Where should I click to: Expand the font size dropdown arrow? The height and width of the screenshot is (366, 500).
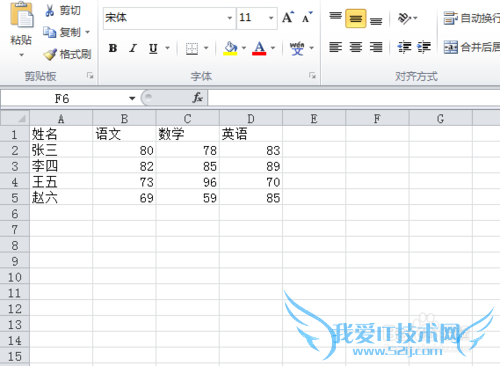click(271, 18)
